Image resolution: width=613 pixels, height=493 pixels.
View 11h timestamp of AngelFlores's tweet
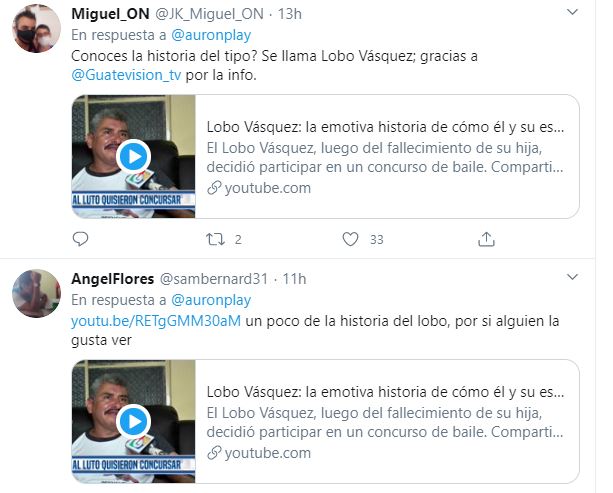coord(294,279)
